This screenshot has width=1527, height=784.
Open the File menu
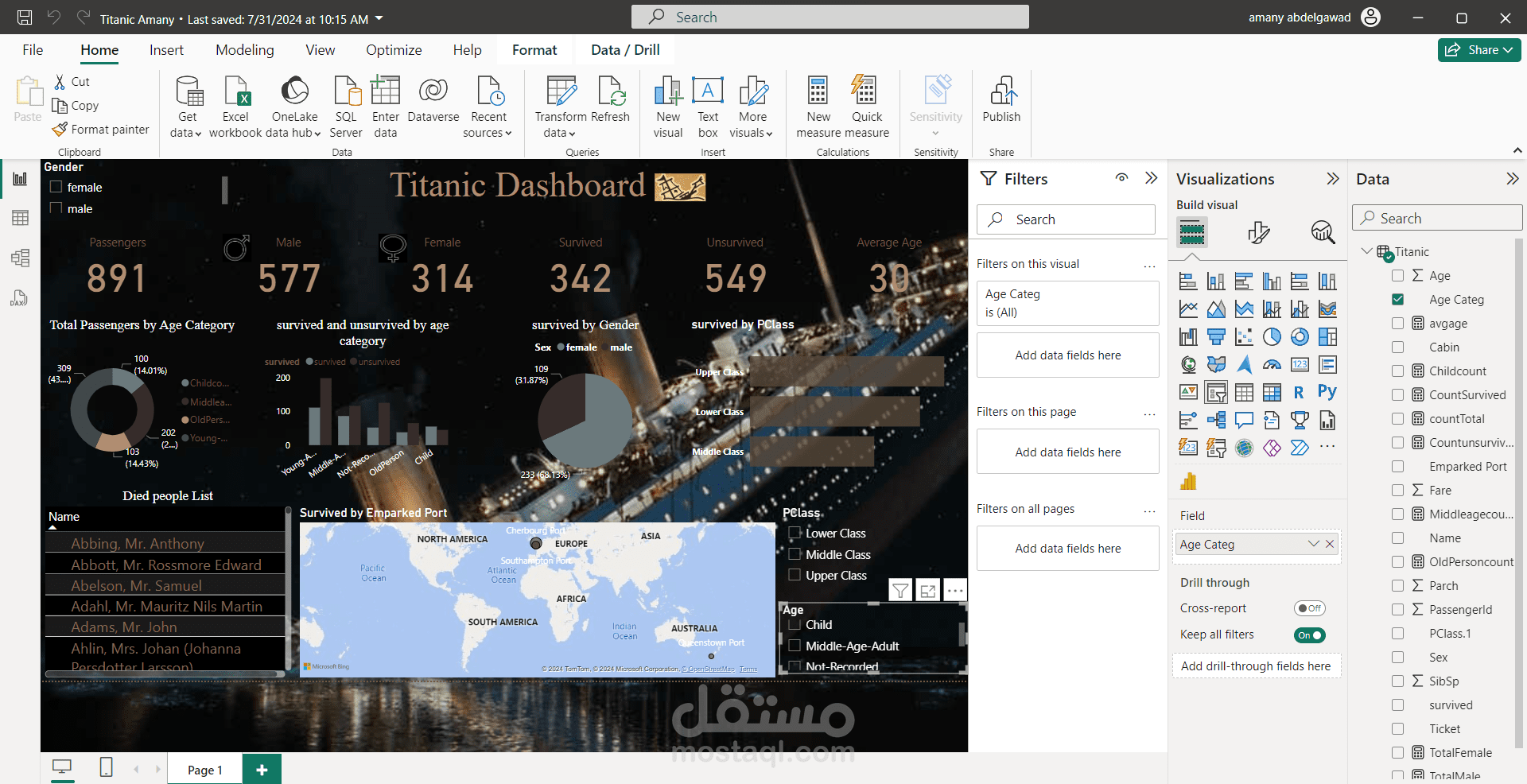coord(33,50)
